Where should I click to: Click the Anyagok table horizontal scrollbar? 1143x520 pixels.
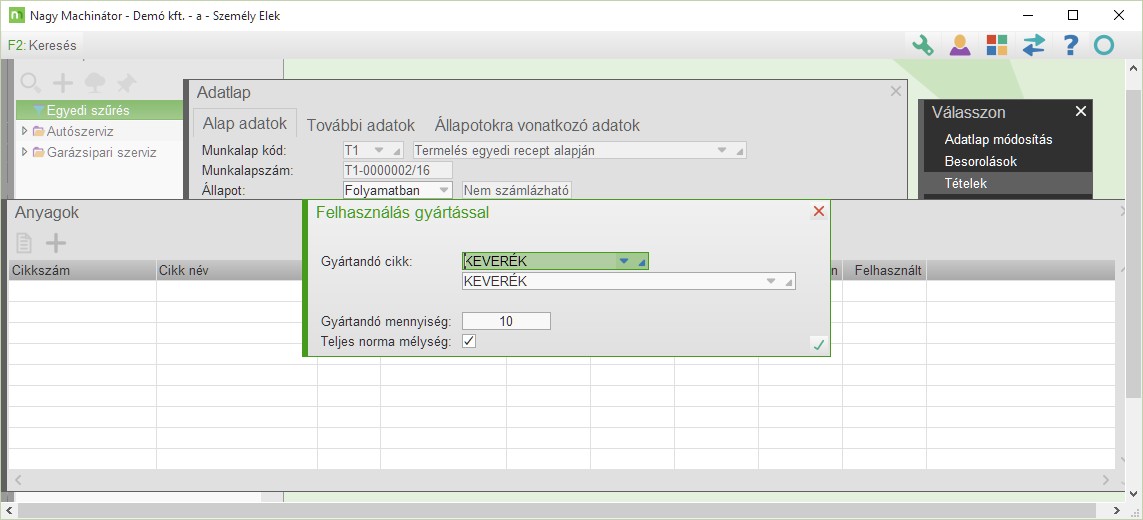point(561,480)
